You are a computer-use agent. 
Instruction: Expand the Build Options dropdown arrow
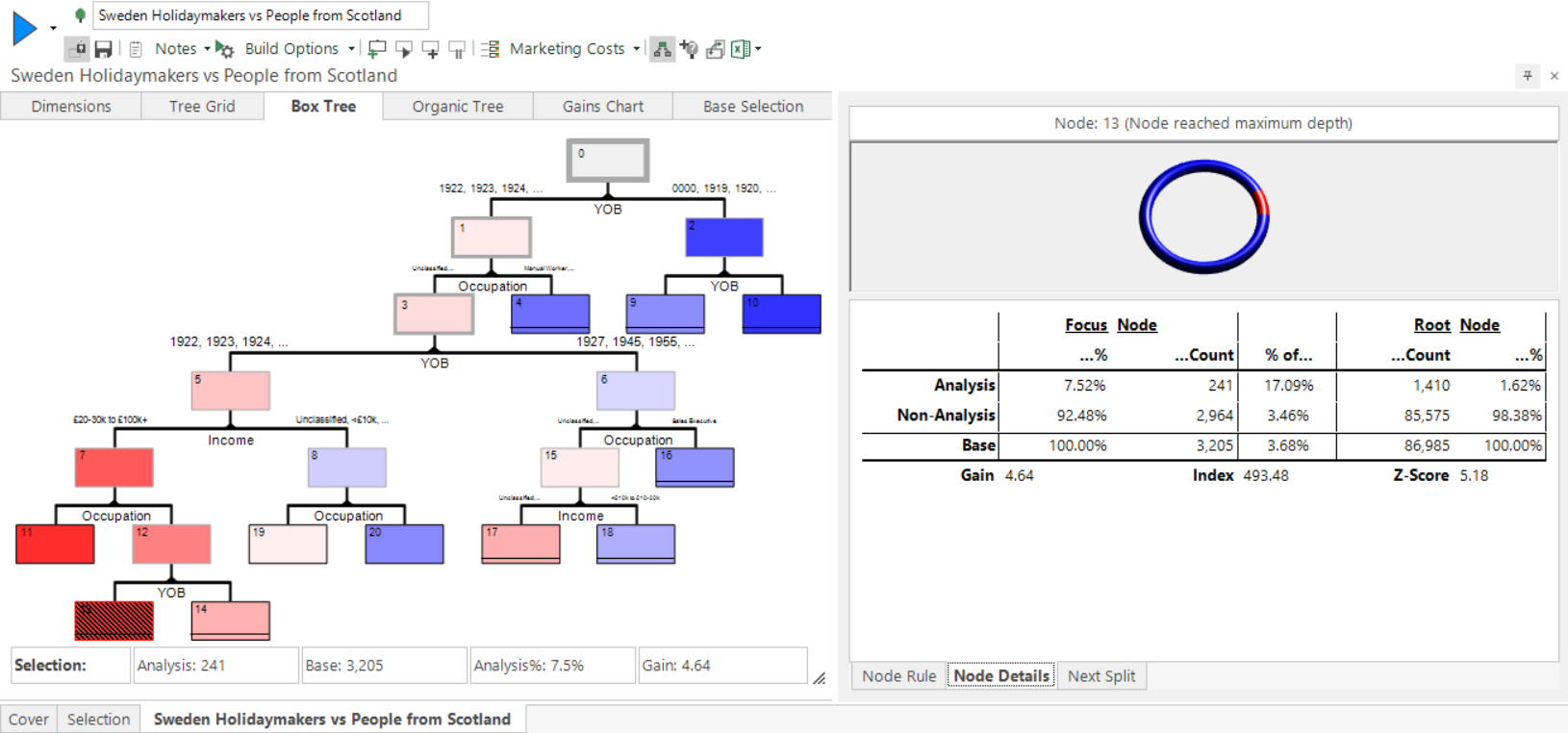[351, 49]
